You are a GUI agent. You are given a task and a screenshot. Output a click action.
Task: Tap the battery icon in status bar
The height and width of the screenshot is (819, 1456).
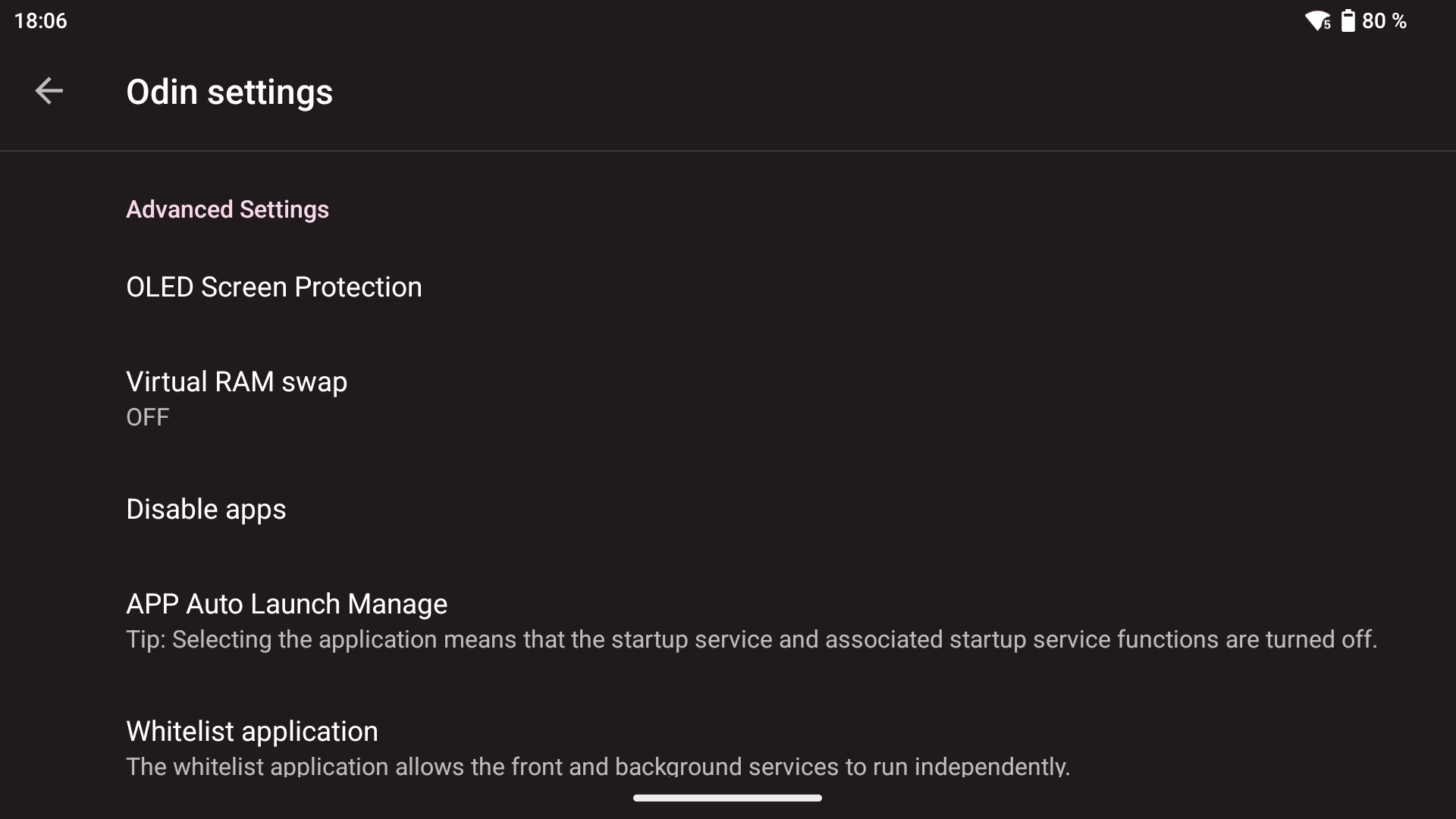1348,20
